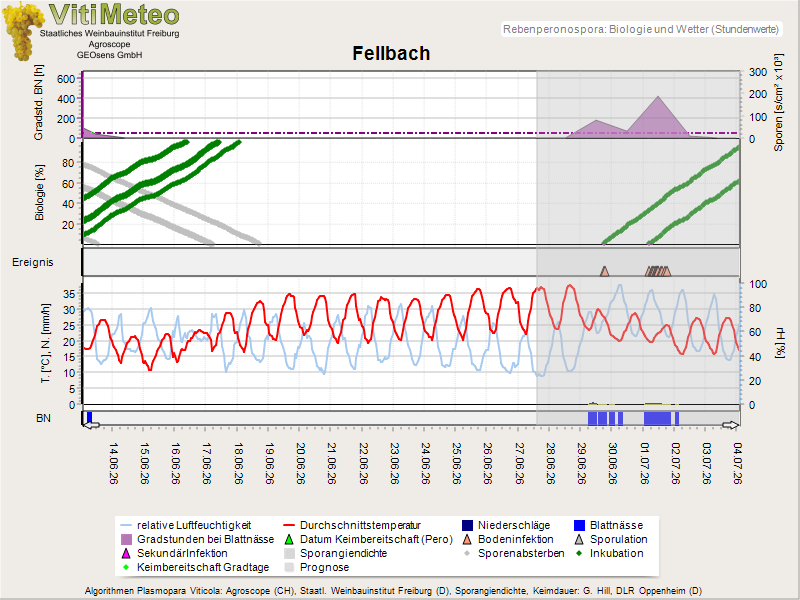Click the grey Sporangiendichte legend swatch

pyautogui.click(x=289, y=553)
